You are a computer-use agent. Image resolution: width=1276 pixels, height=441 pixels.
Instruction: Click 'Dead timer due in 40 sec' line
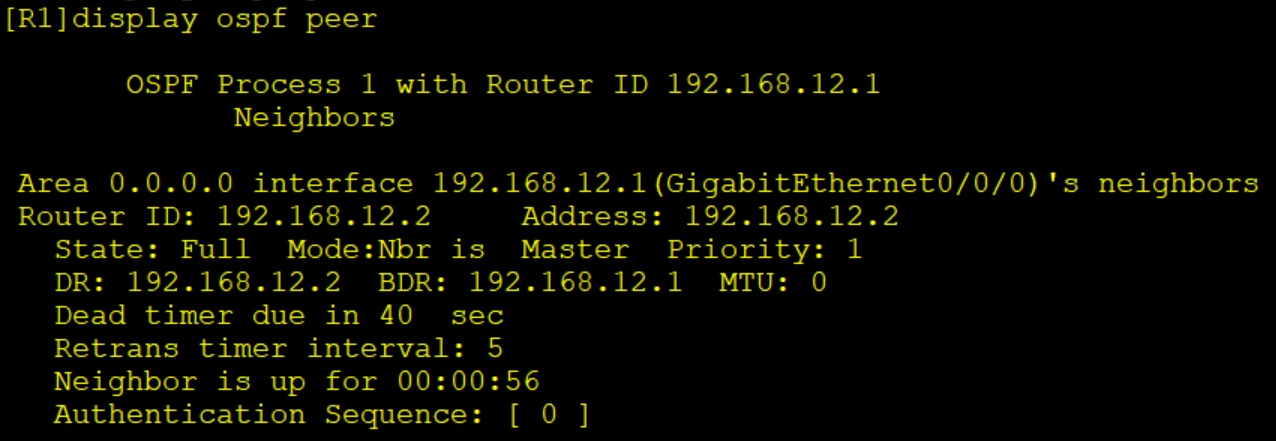[279, 315]
